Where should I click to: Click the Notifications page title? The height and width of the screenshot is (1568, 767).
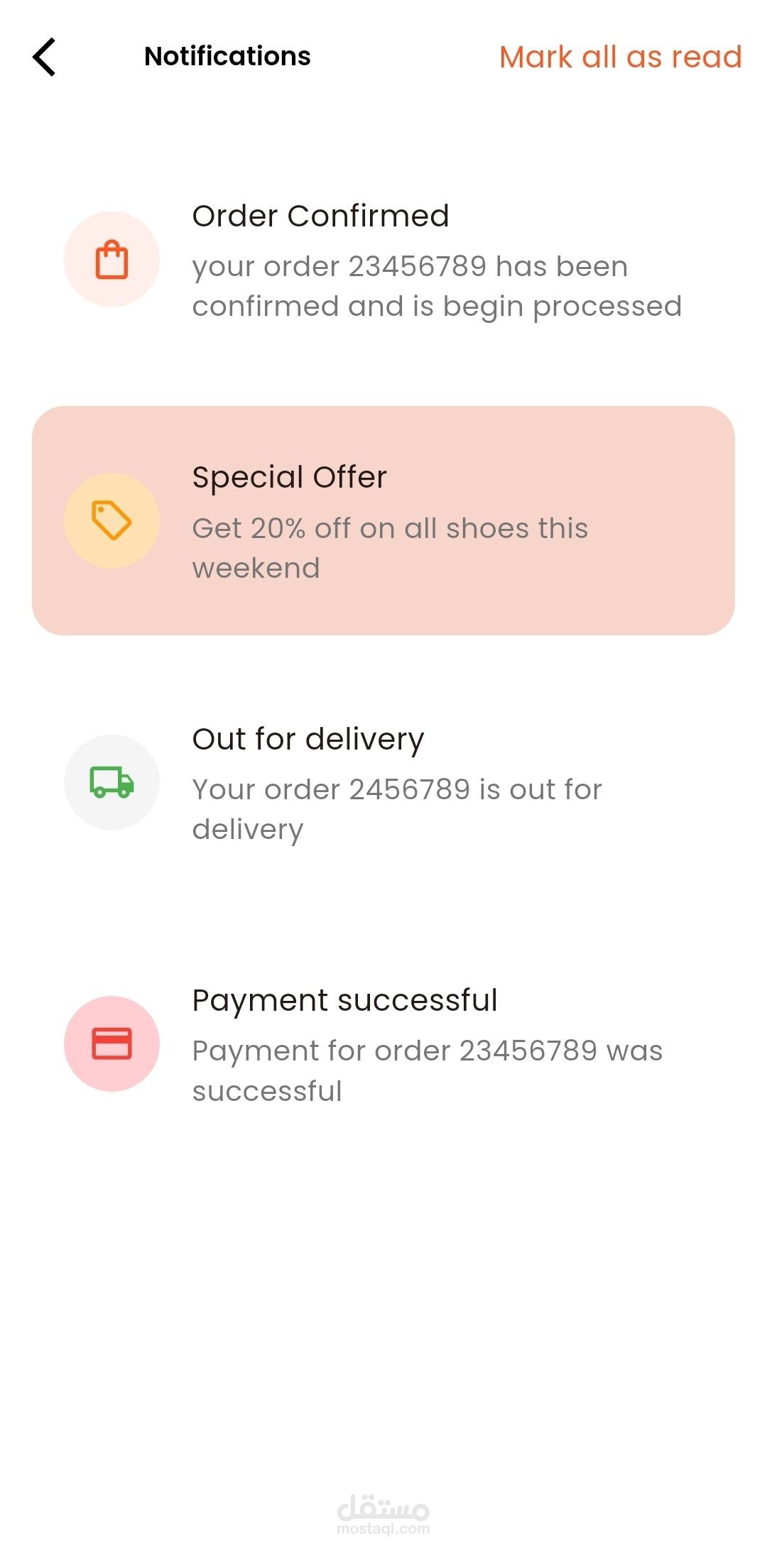click(227, 56)
